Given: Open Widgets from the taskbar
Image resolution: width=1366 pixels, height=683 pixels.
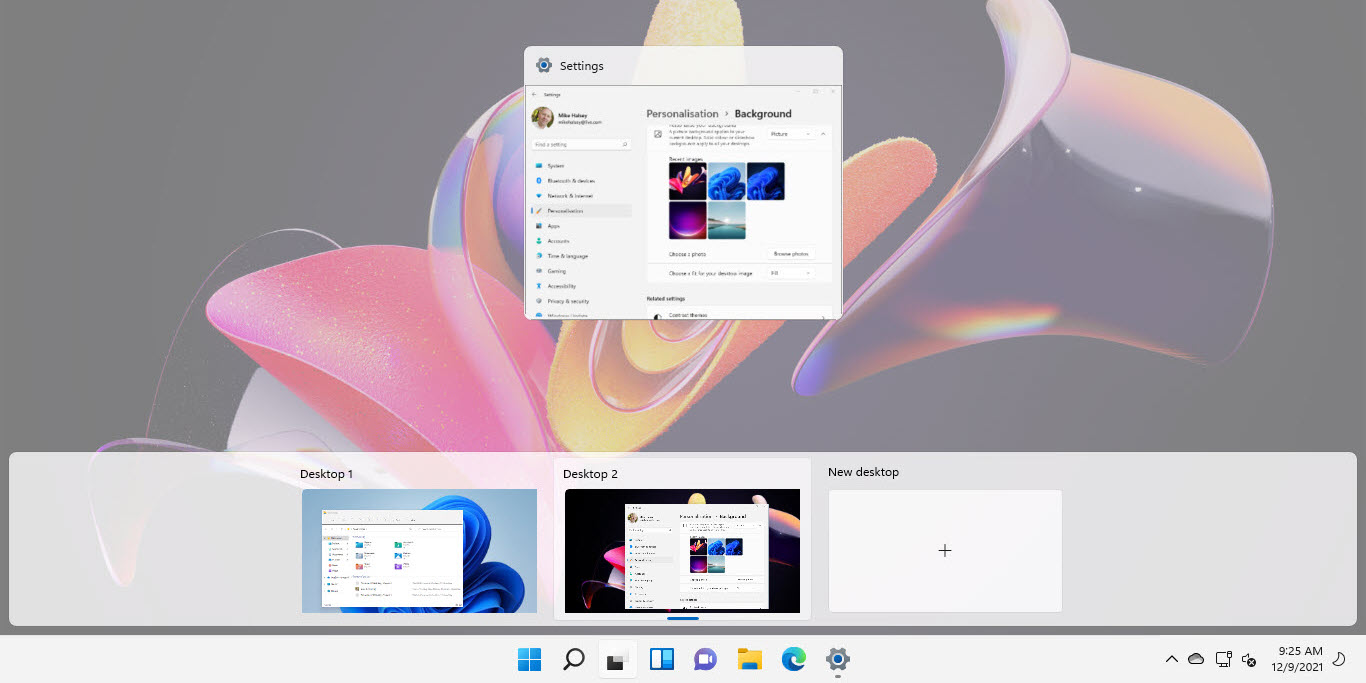Looking at the screenshot, I should 662,660.
